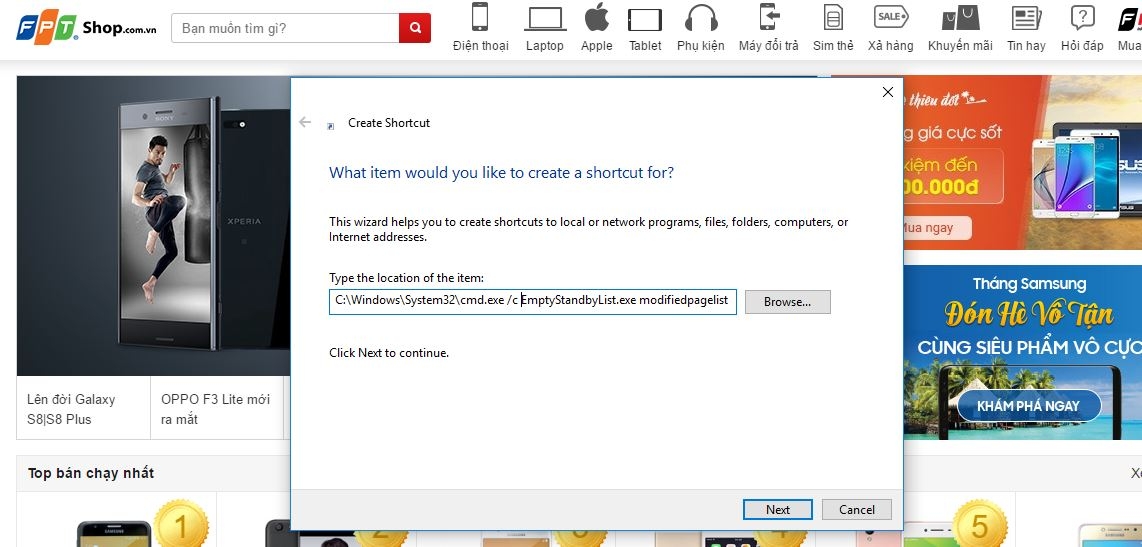Open the Phụ kiện headphones icon
Screen dimensions: 1142x547
[701, 17]
